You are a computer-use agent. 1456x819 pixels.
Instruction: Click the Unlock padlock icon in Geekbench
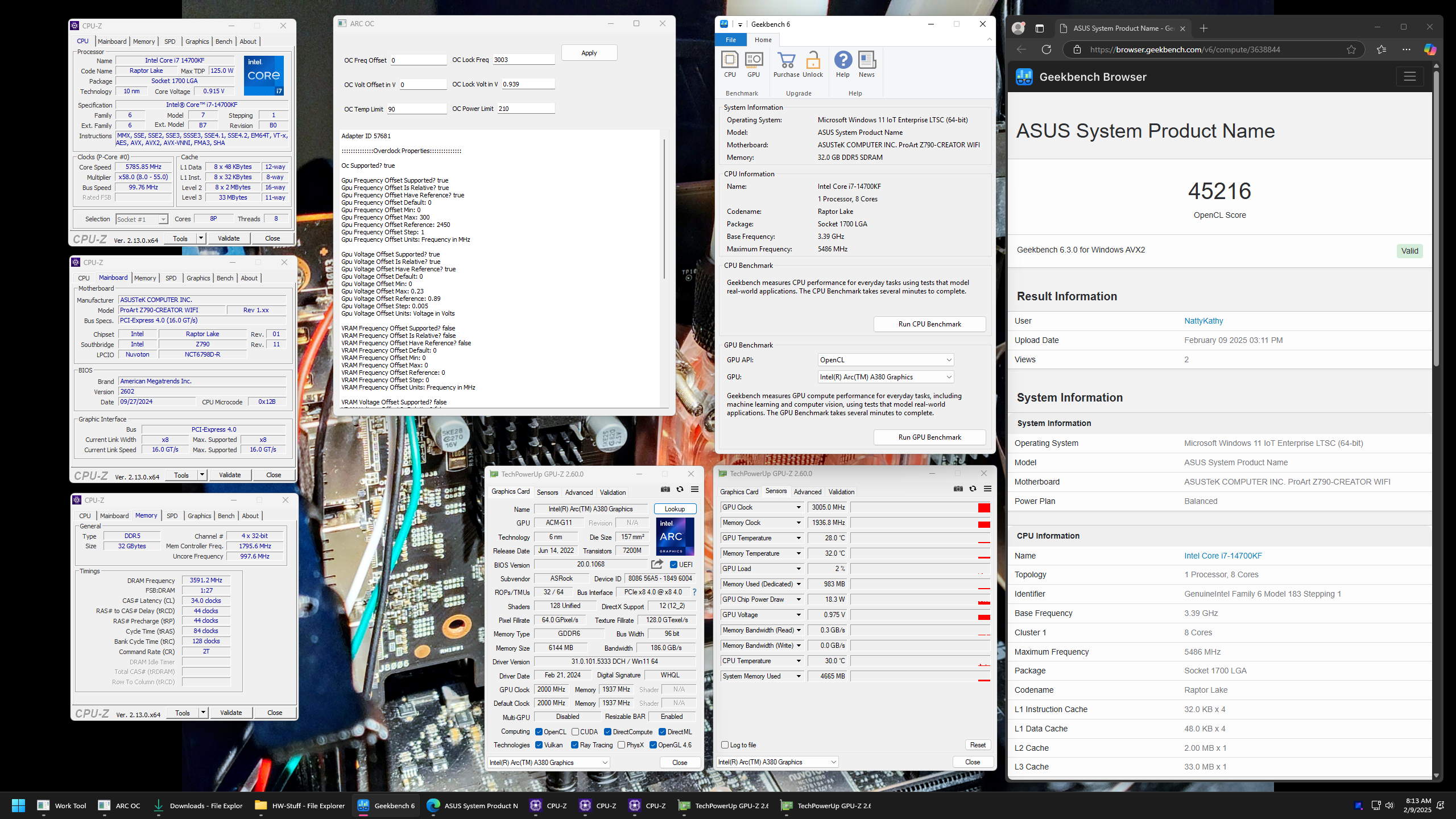[x=813, y=64]
